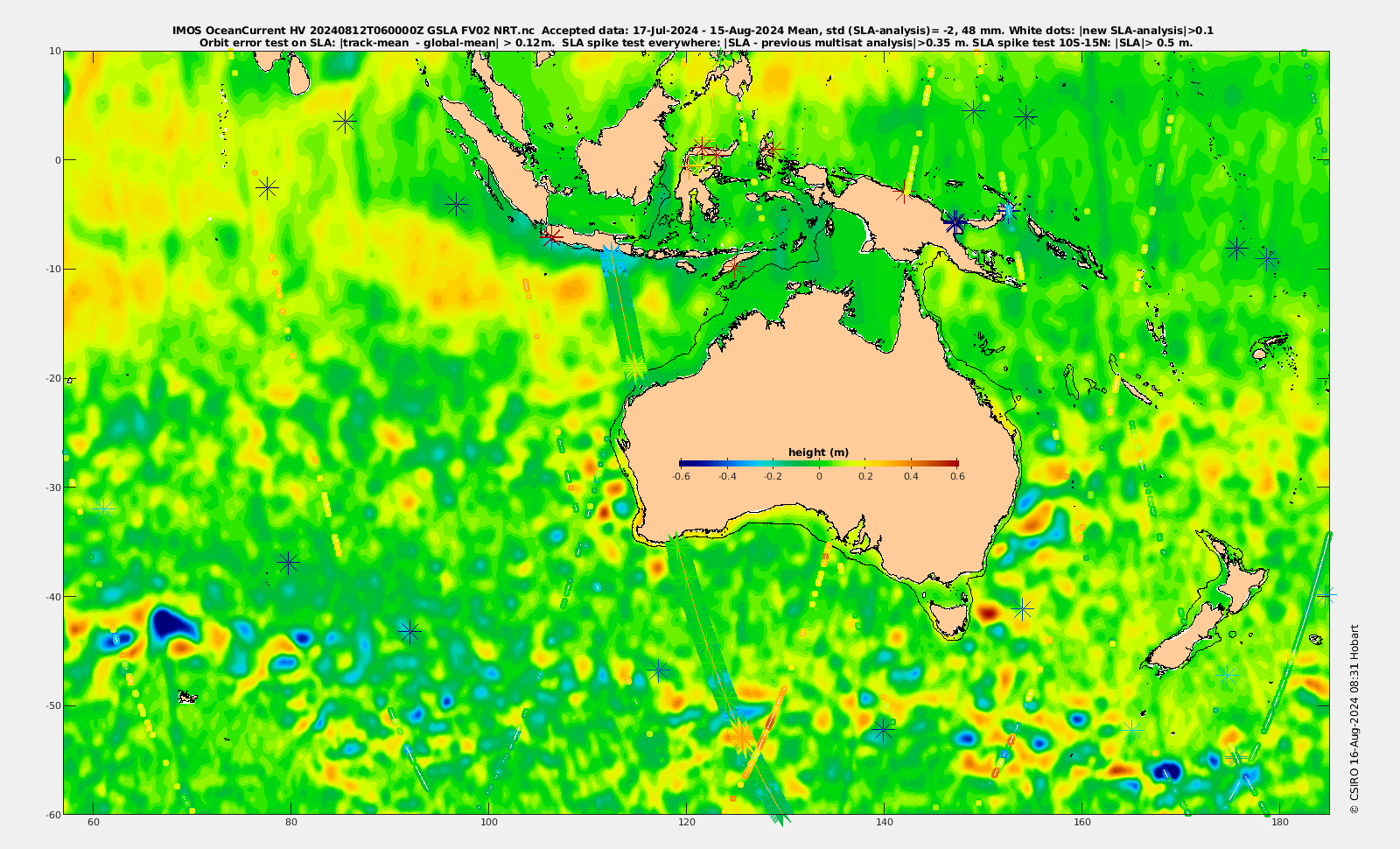This screenshot has width=1400, height=849.
Task: Click the -0.6 colorbar tick label
Action: click(x=681, y=477)
